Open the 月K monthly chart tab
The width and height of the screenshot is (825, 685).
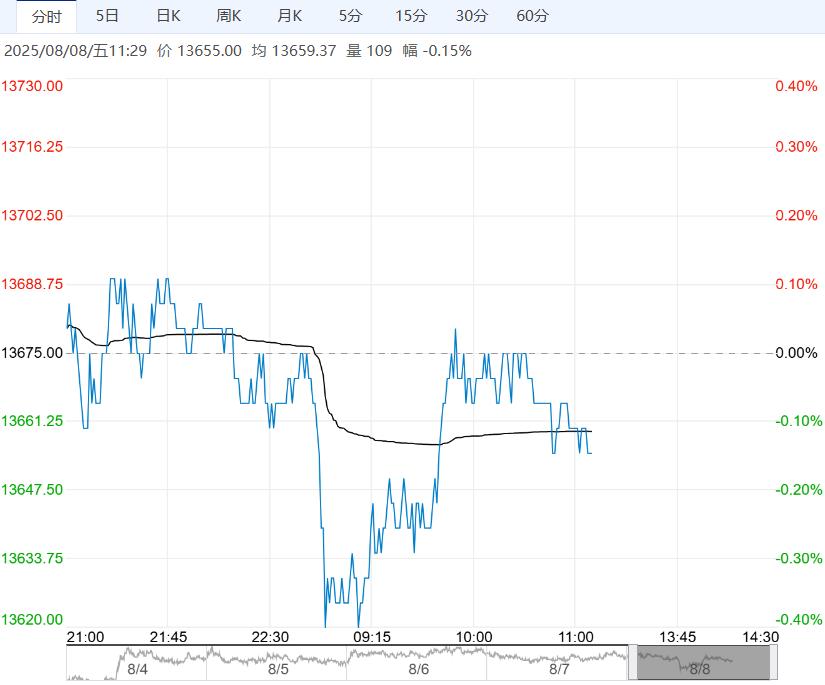coord(290,16)
